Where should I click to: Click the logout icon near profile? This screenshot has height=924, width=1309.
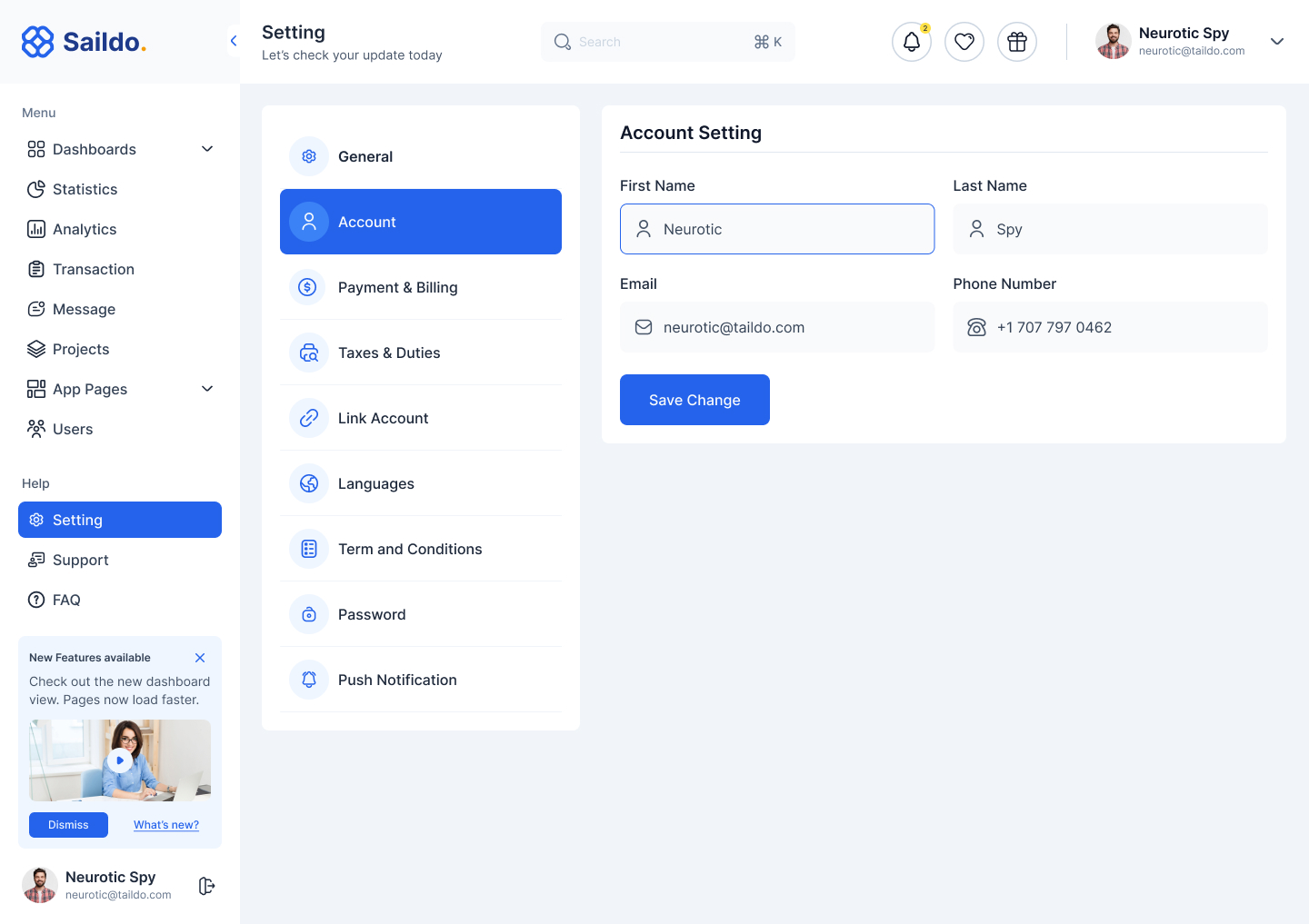tap(205, 885)
